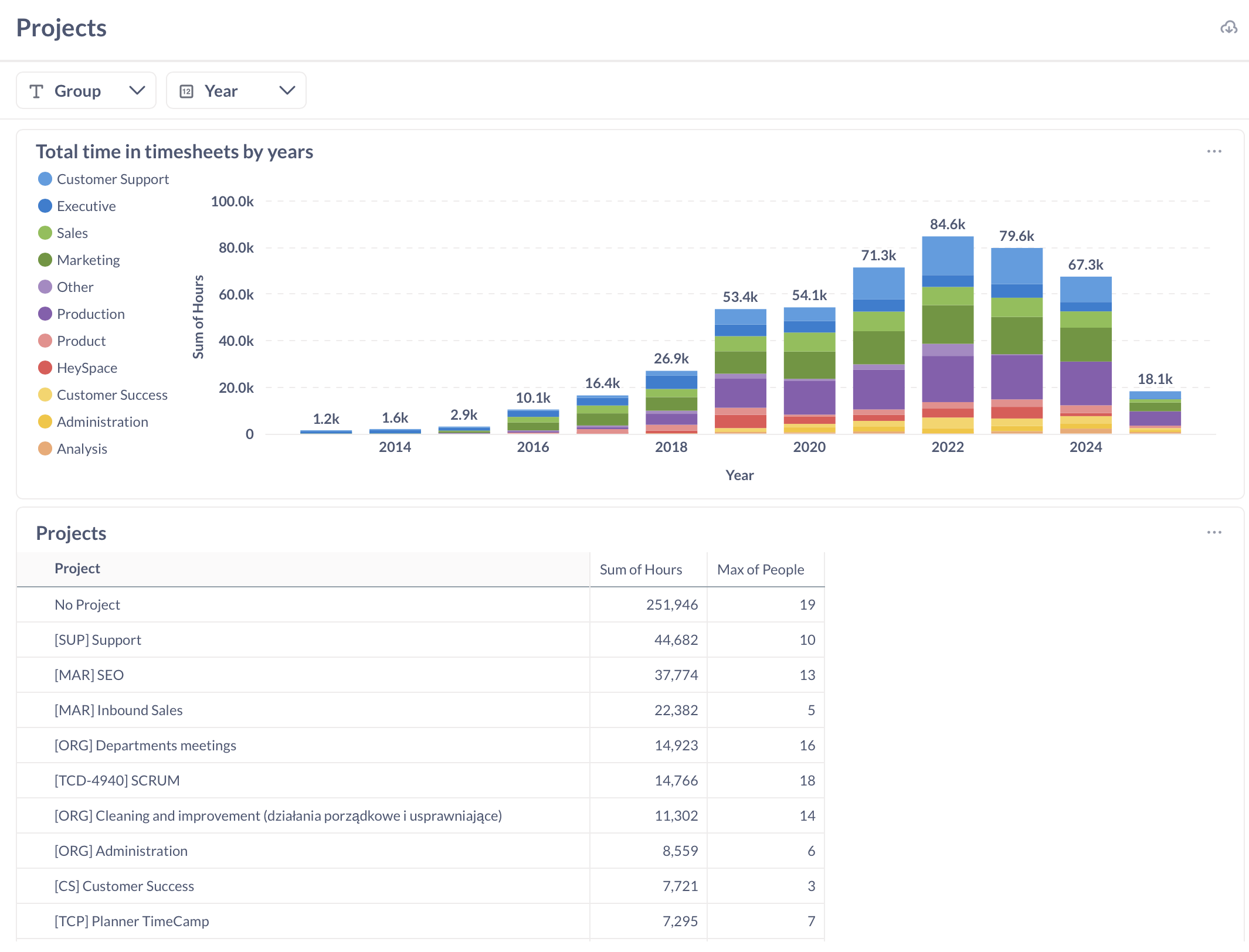
Task: Click the 2022 bar labeled 84.6k
Action: click(x=948, y=335)
